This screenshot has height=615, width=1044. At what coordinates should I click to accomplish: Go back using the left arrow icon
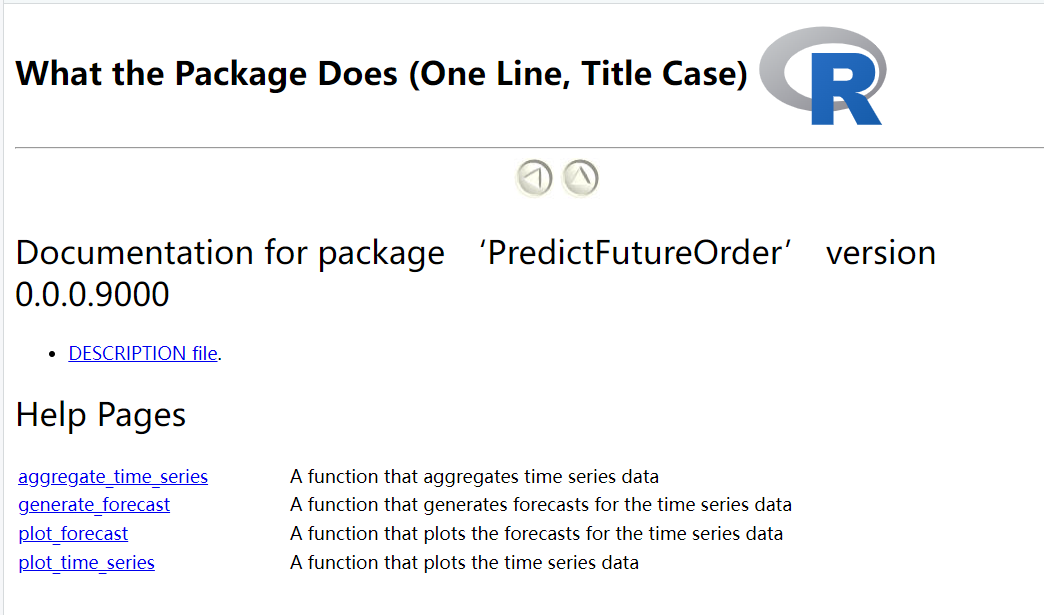(x=534, y=178)
